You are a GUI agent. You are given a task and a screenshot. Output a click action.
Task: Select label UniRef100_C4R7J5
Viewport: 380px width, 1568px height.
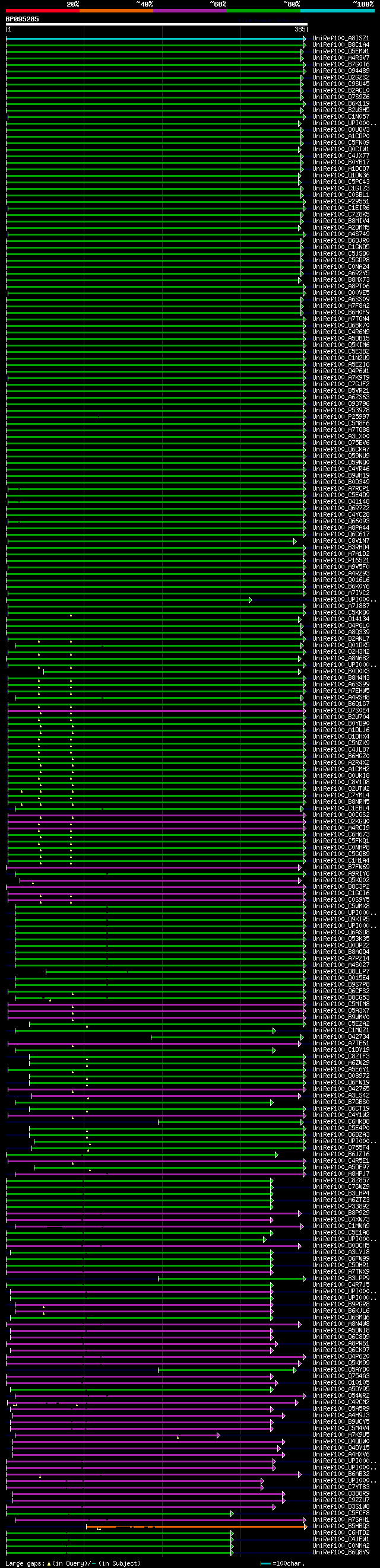pyautogui.click(x=341, y=1285)
